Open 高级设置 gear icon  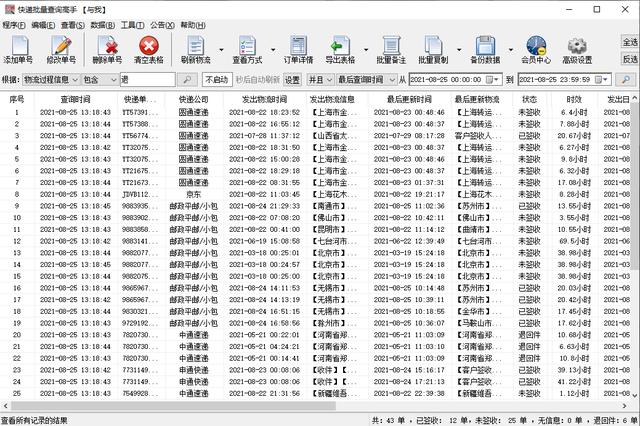coord(577,47)
